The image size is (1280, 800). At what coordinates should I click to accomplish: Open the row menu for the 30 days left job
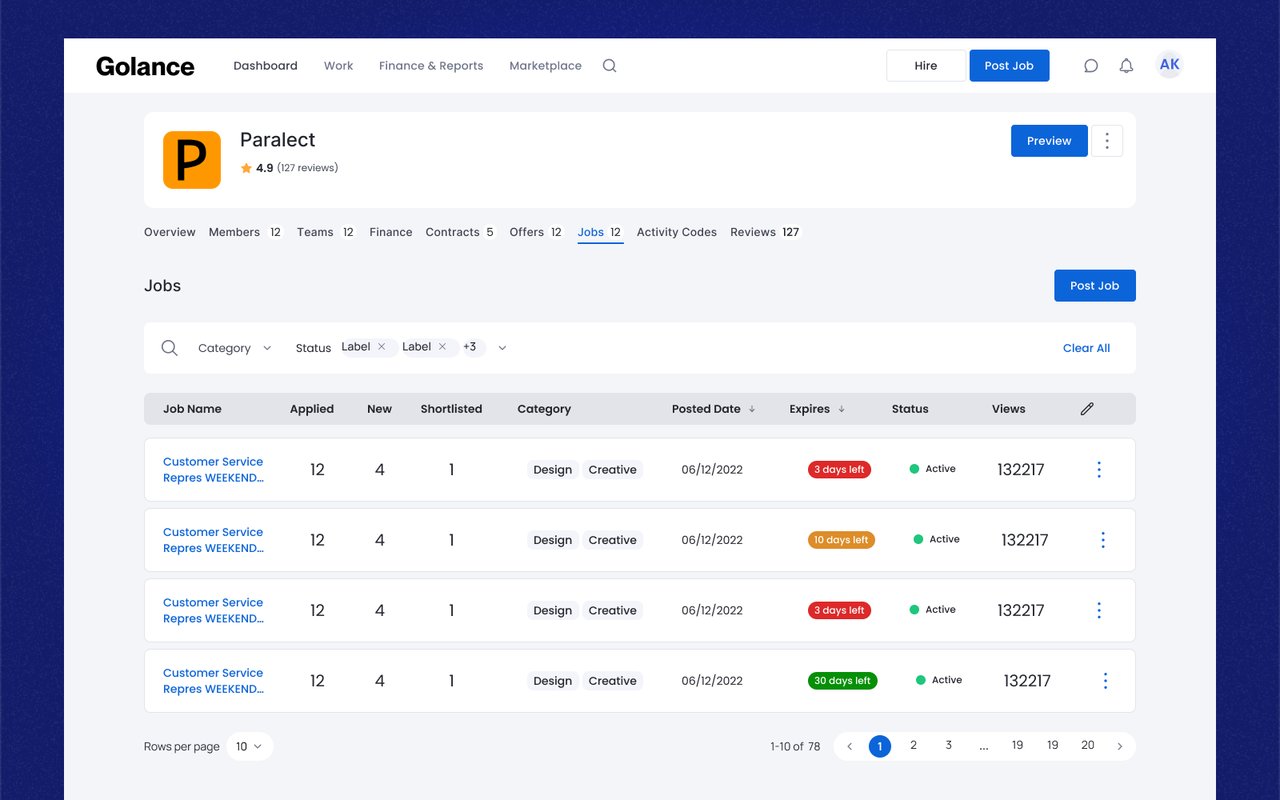1105,681
